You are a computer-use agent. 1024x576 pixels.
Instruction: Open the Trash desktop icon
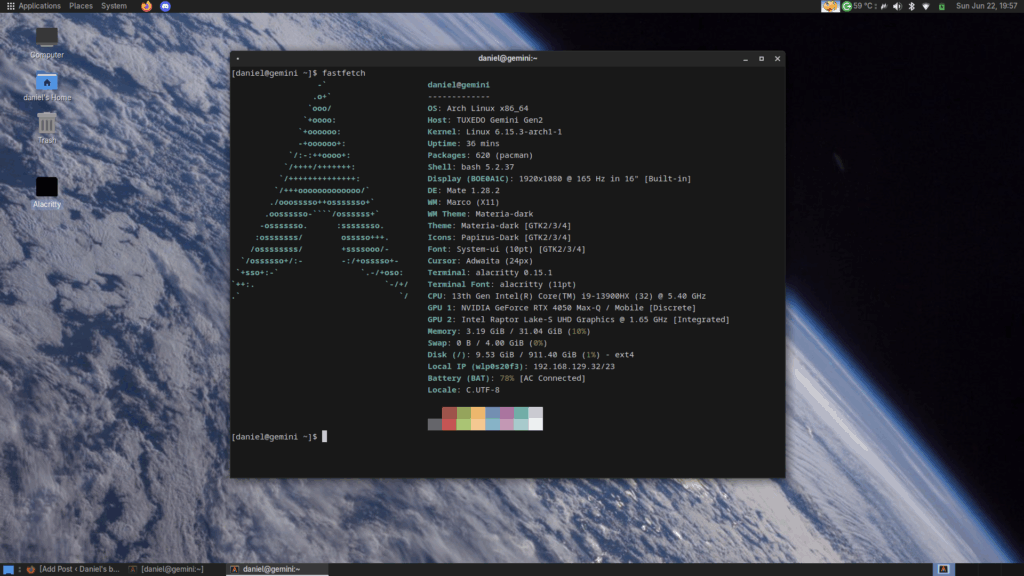coord(46,128)
